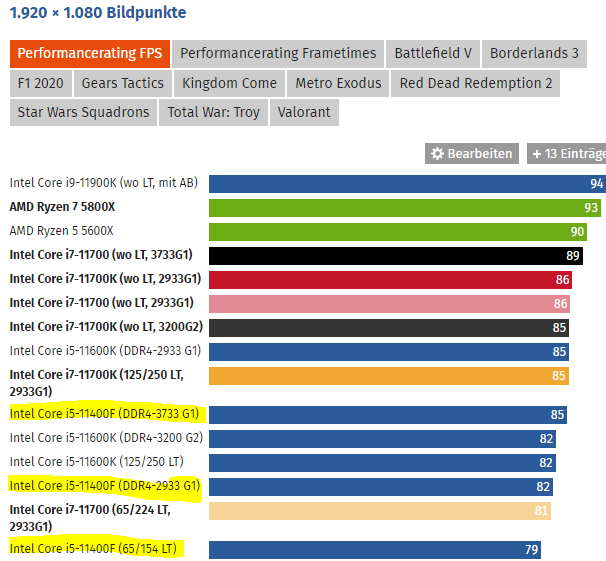Click the light peach bar showing 81
The image size is (606, 561).
point(380,511)
